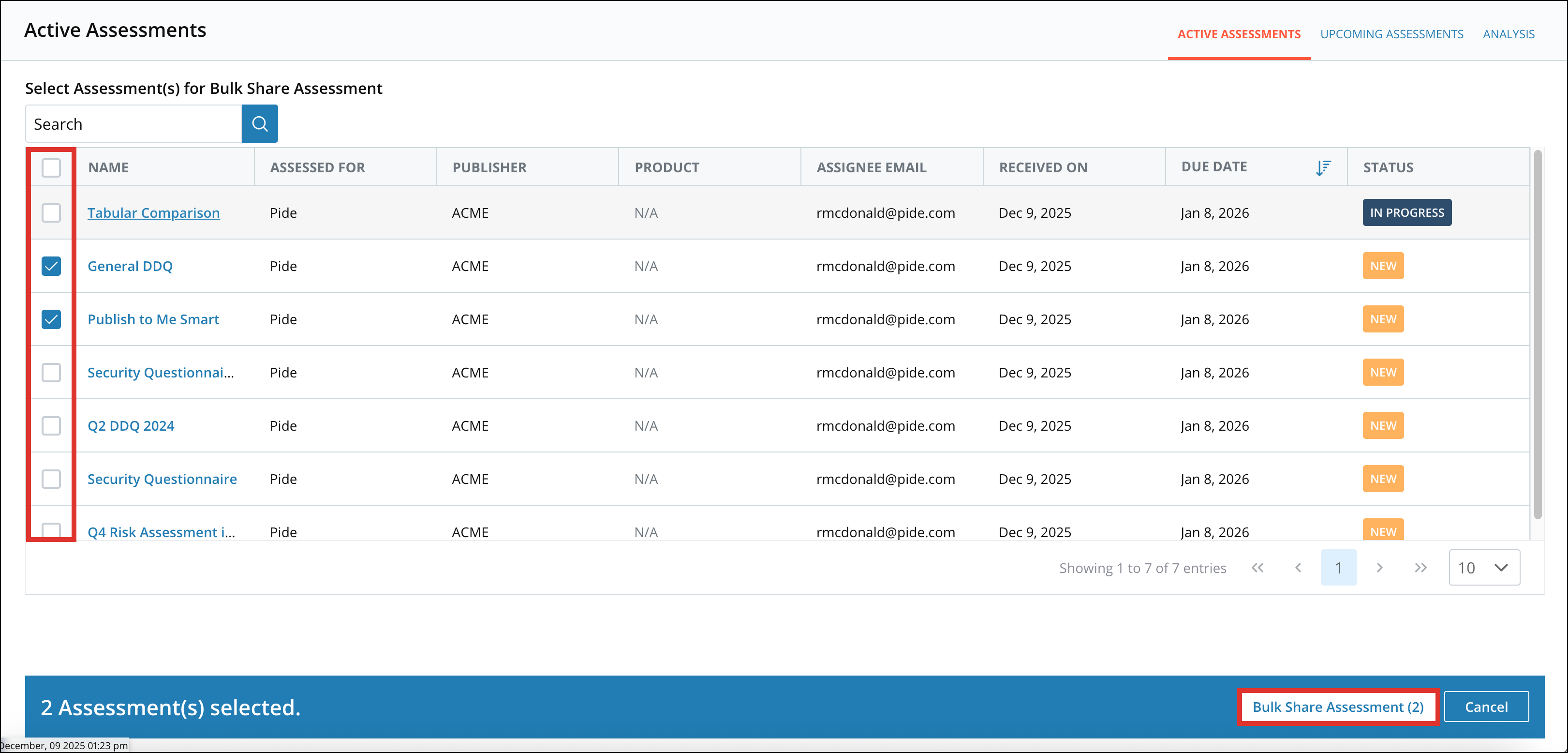The width and height of the screenshot is (1568, 753).
Task: Uncheck the General DDQ checkbox
Action: 51,266
